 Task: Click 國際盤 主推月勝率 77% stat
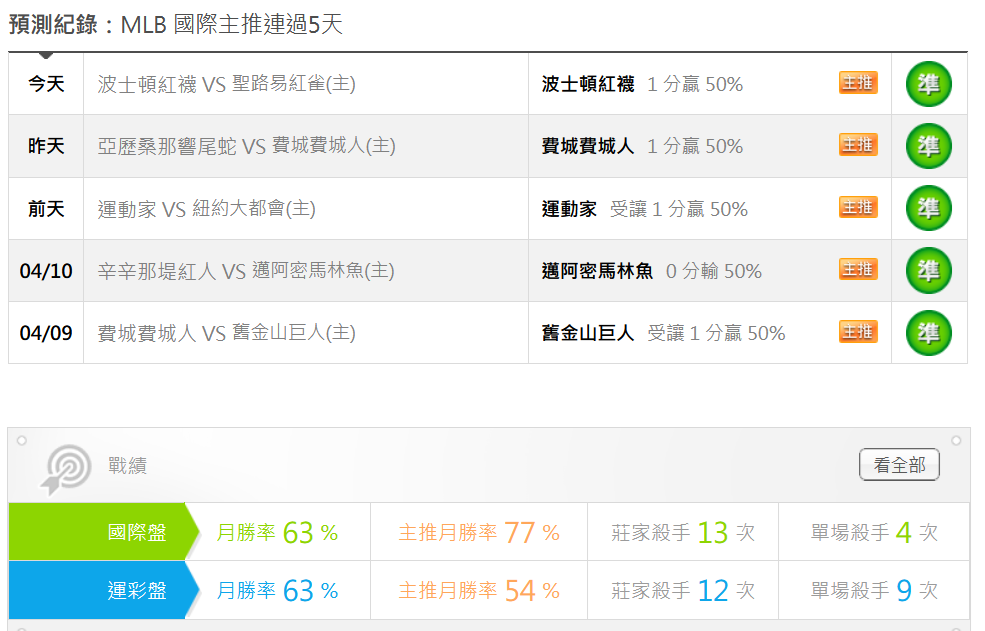click(x=479, y=533)
